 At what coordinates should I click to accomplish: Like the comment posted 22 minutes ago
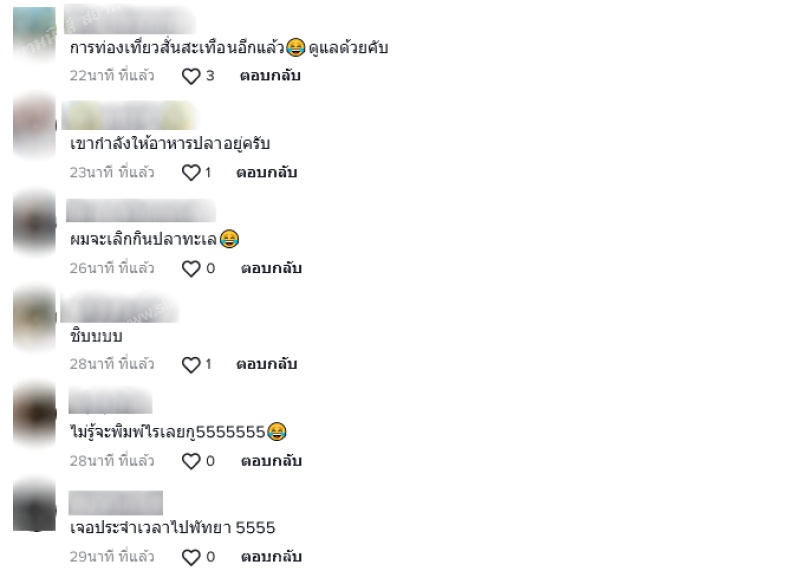[x=191, y=77]
